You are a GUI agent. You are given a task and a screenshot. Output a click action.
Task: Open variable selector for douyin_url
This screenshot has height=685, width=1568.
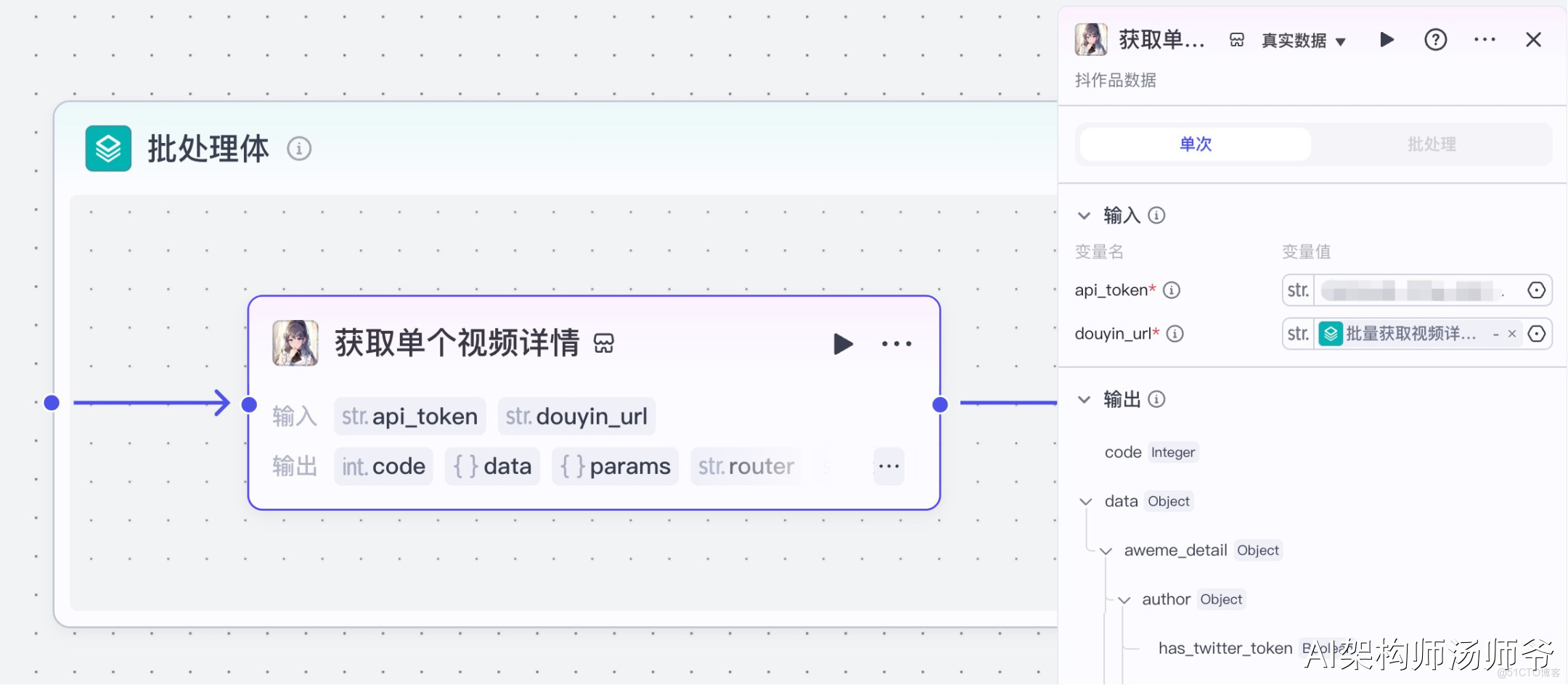point(1536,334)
